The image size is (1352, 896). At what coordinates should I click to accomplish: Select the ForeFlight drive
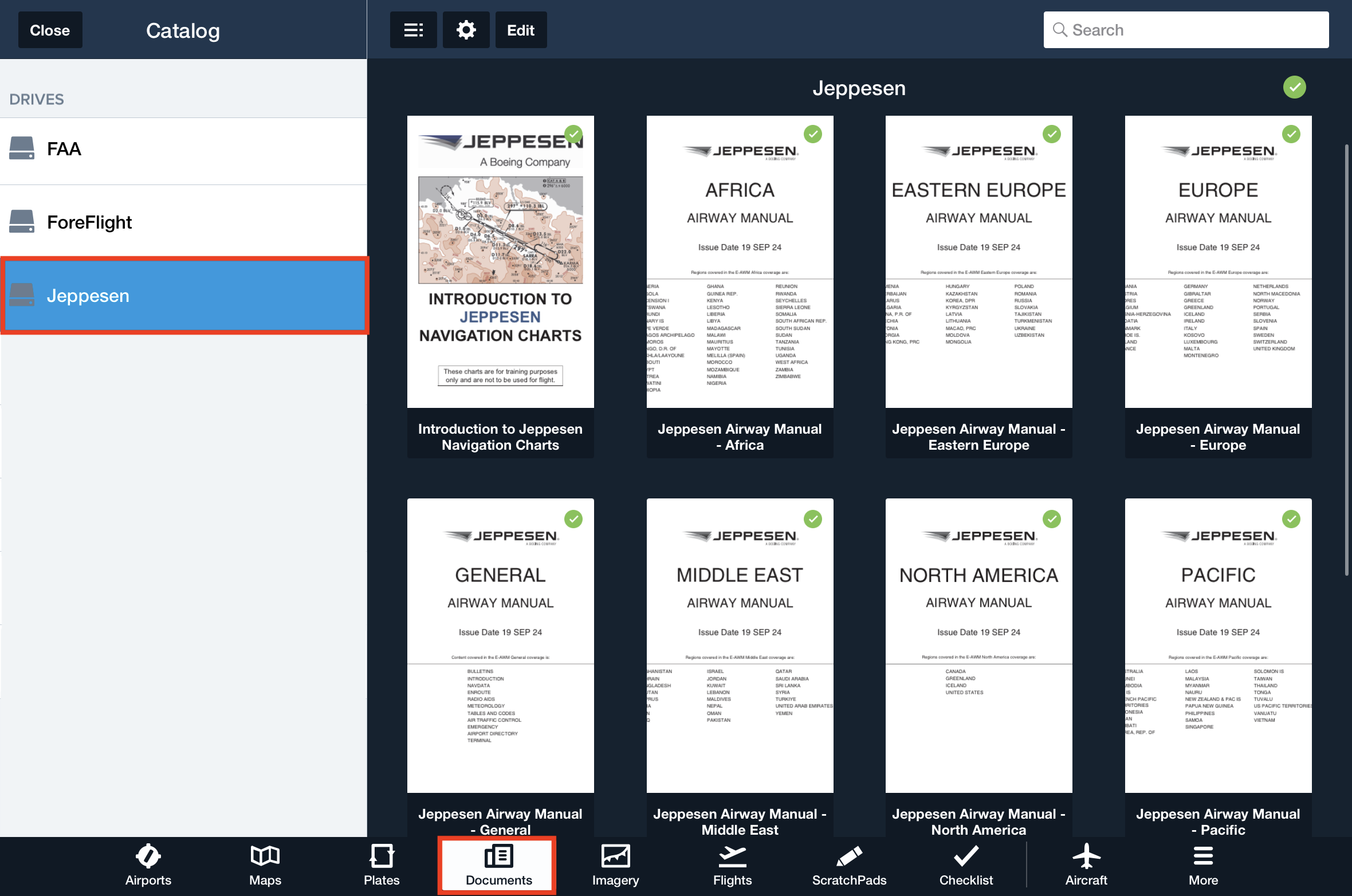[x=183, y=222]
